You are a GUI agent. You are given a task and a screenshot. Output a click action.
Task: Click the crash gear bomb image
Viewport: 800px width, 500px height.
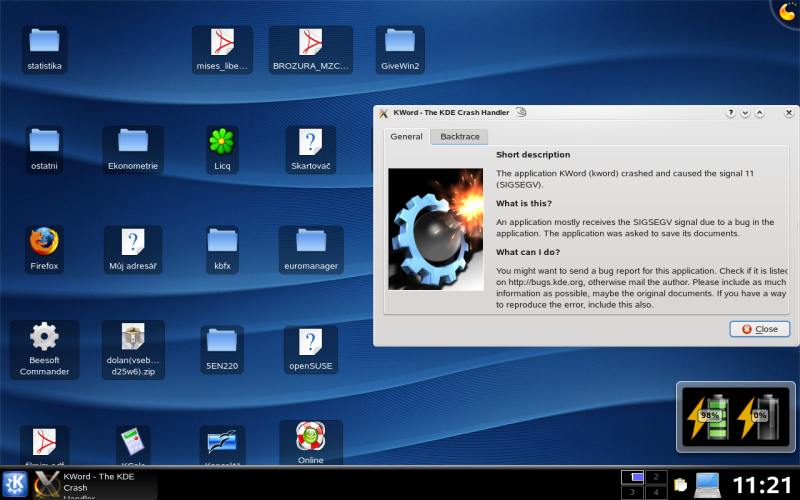coord(436,229)
